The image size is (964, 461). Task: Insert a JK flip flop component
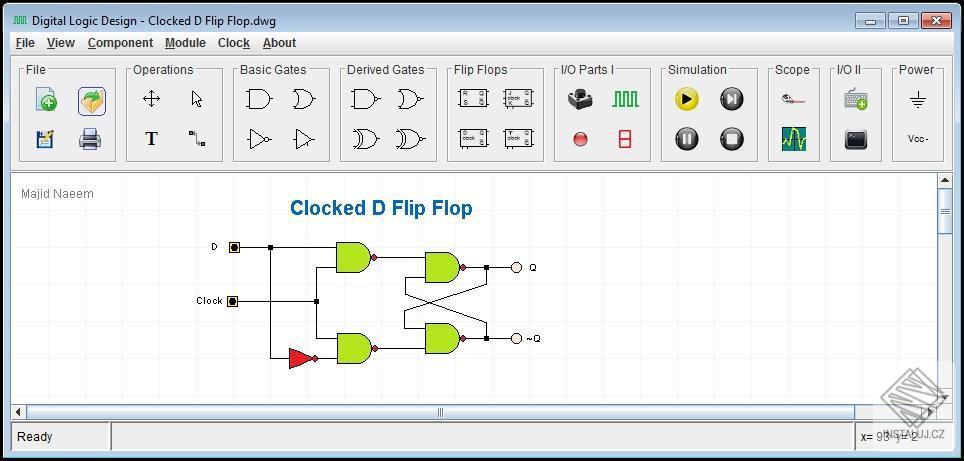[x=518, y=98]
